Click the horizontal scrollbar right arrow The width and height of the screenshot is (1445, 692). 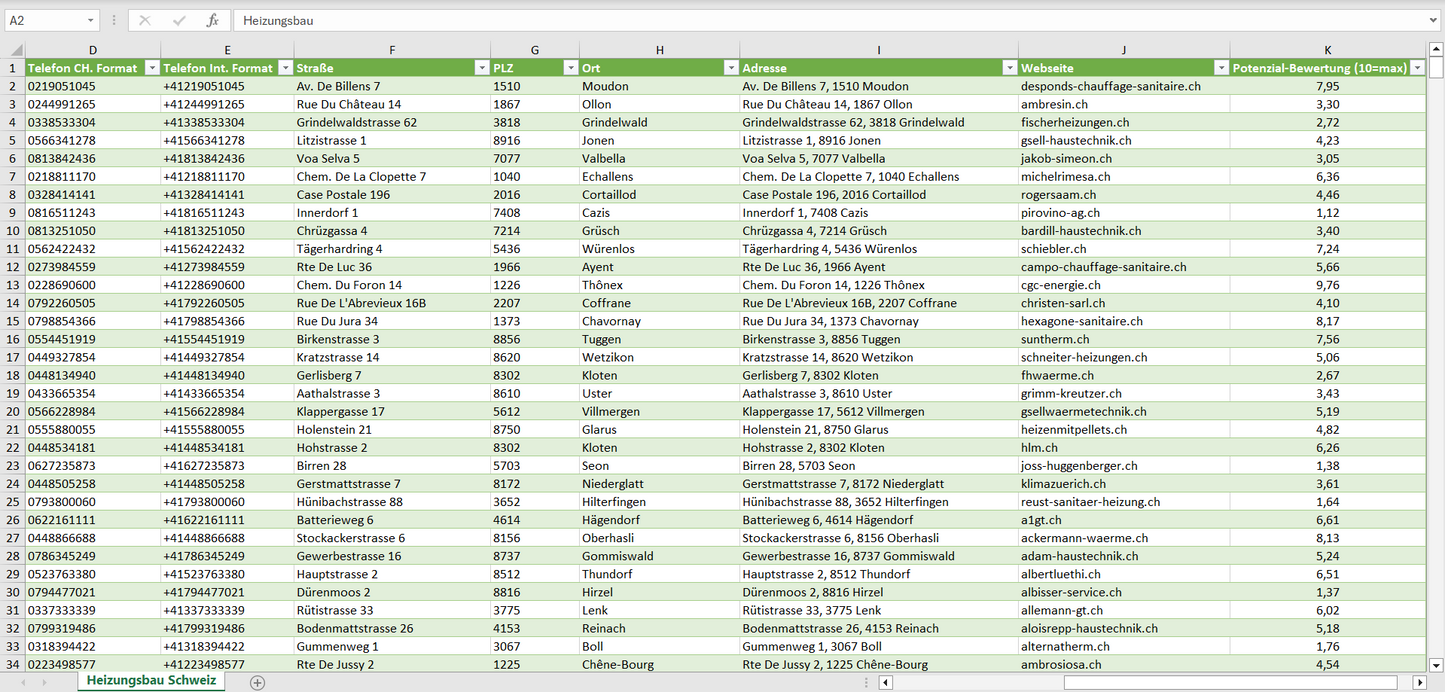point(1419,682)
